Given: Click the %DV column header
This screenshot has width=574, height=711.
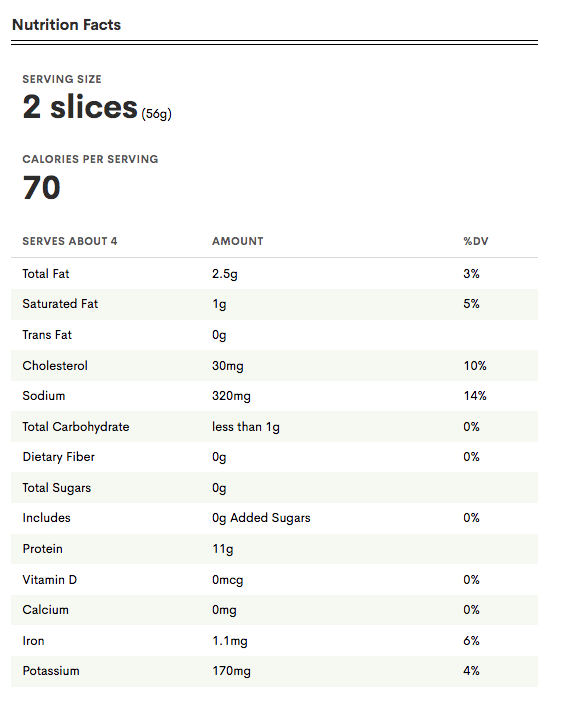Looking at the screenshot, I should coord(476,241).
